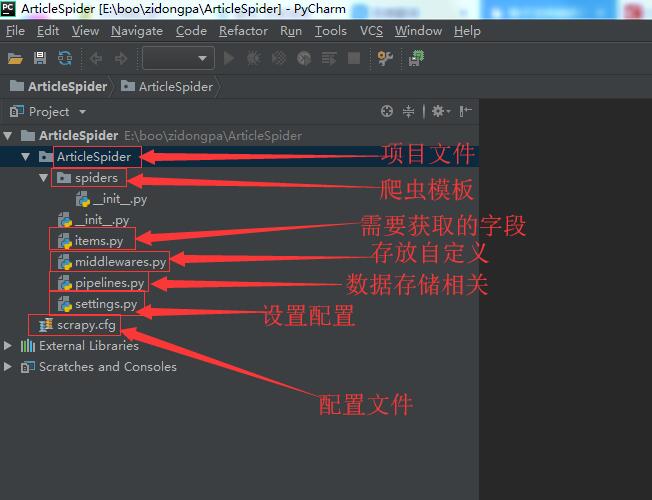
Task: Open the File menu
Action: (x=15, y=31)
